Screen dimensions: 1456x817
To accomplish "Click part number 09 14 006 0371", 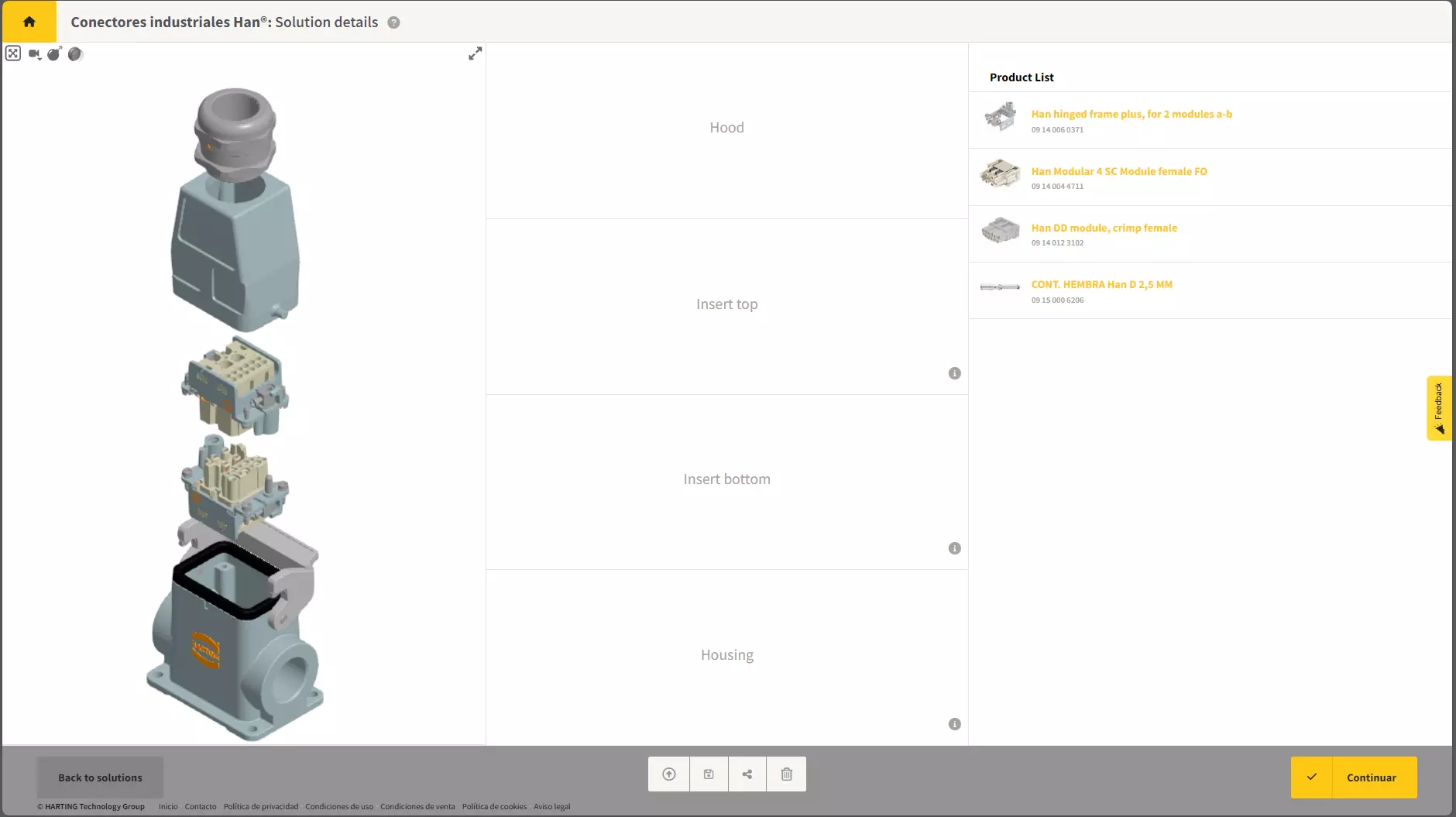I will tap(1057, 130).
